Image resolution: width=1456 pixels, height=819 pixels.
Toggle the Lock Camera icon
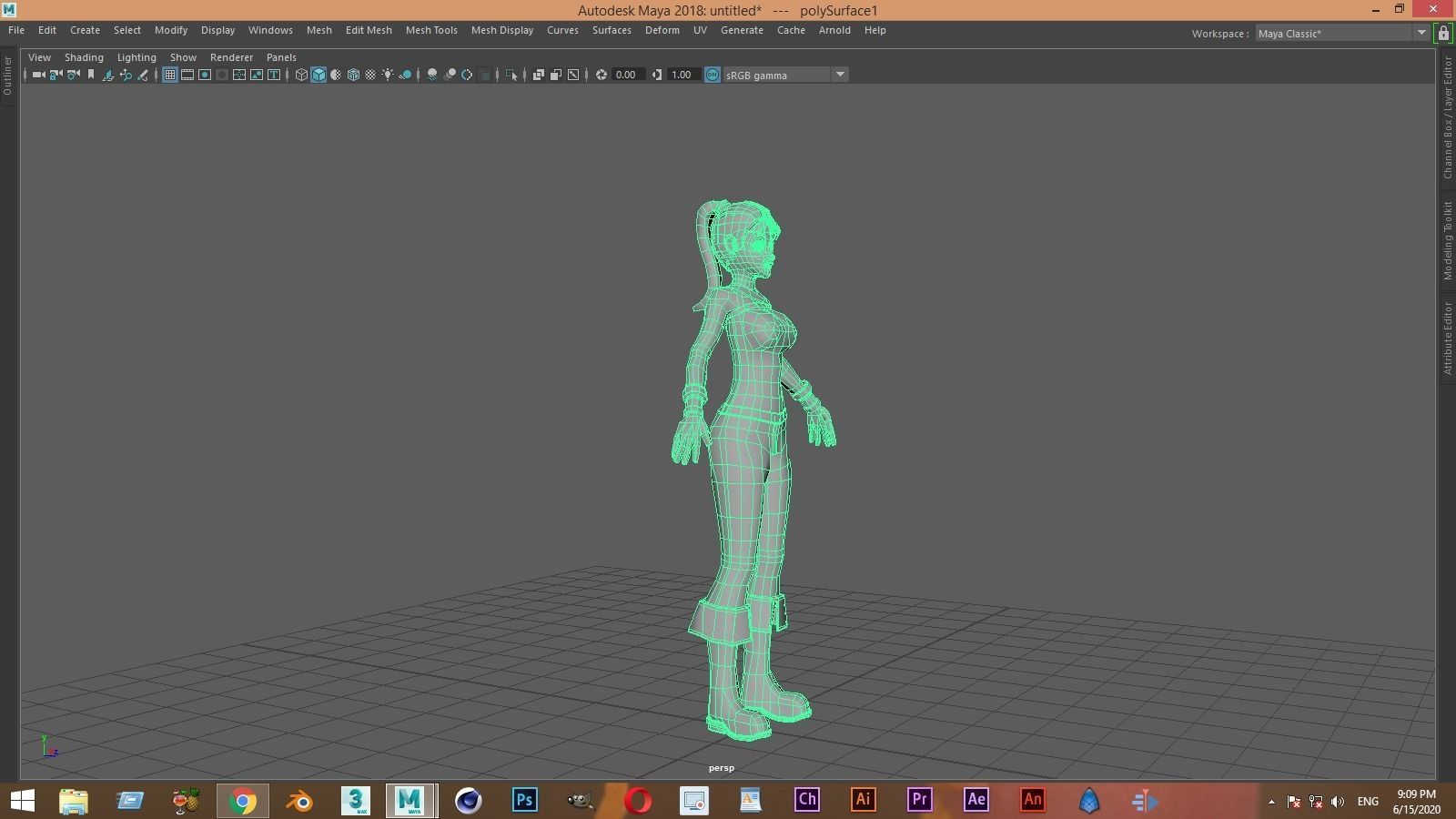click(56, 75)
